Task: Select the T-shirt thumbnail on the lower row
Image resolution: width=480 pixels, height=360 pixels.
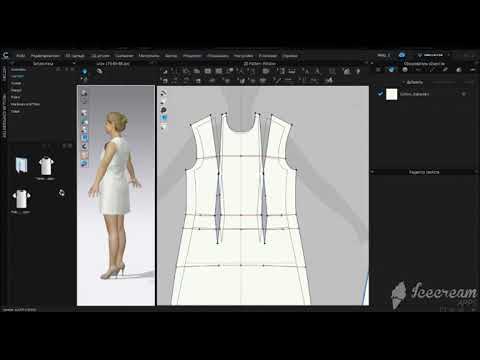Action: point(21,199)
